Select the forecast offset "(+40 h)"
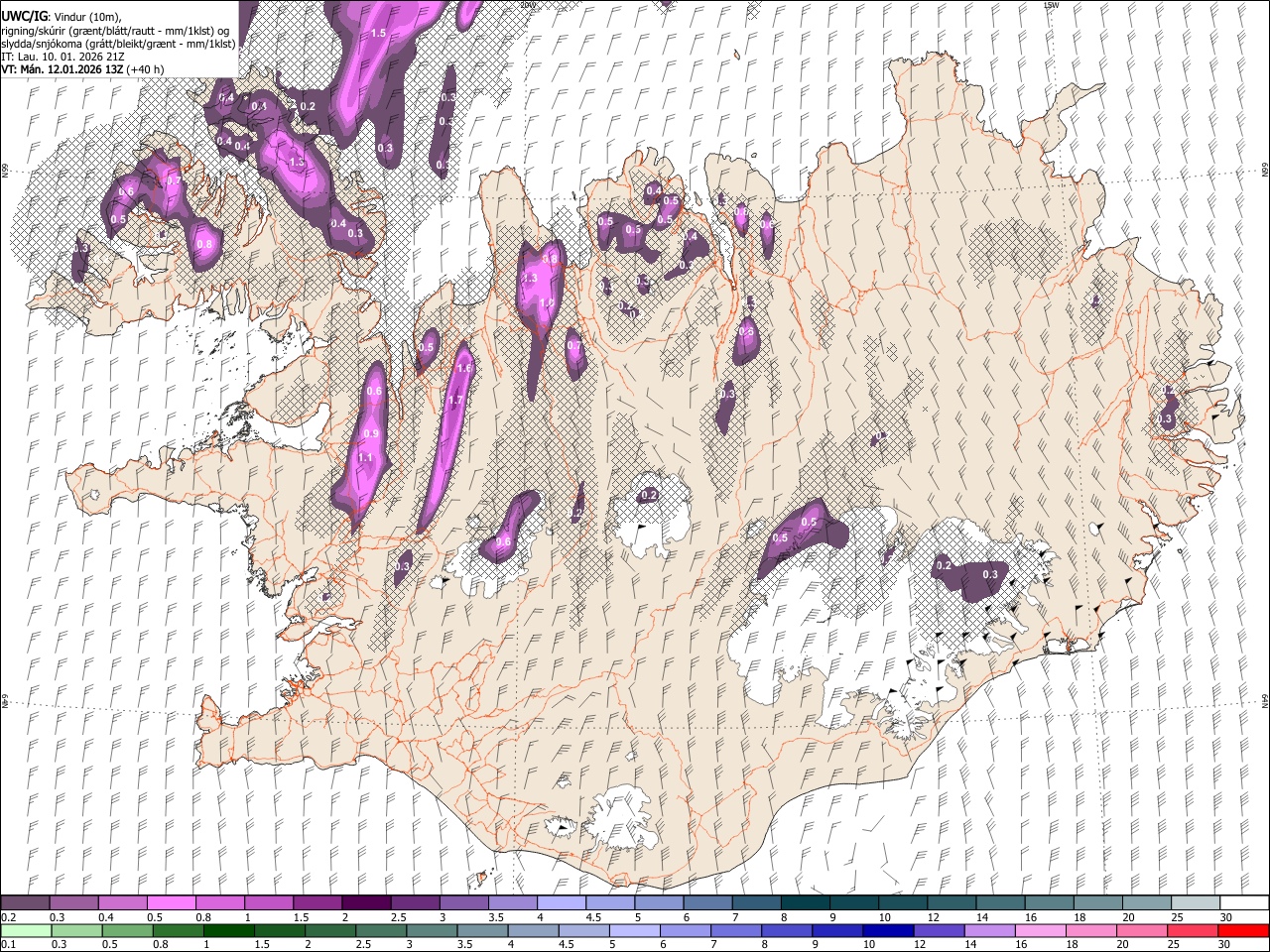Screen dimensions: 1270x952 point(145,69)
